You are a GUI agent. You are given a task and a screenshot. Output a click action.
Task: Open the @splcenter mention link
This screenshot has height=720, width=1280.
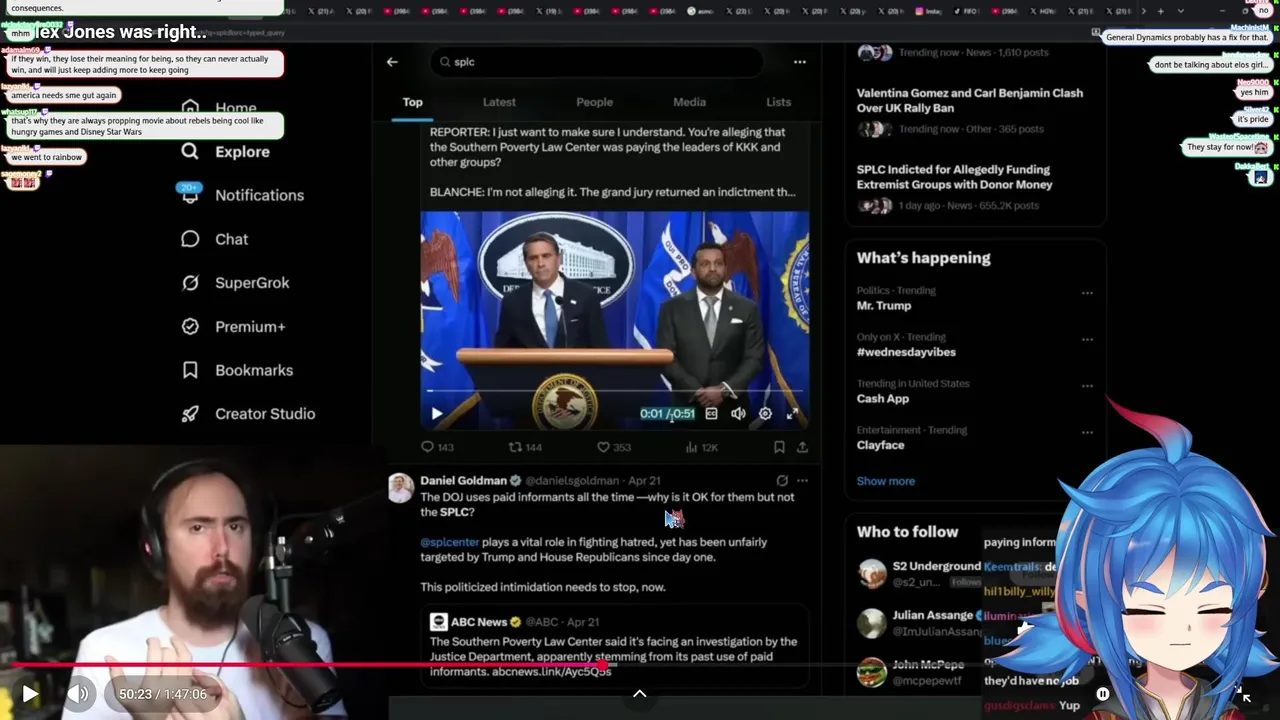point(449,542)
